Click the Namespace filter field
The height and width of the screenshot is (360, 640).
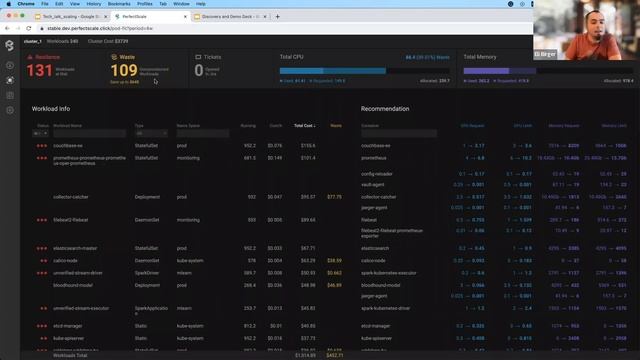[x=203, y=133]
